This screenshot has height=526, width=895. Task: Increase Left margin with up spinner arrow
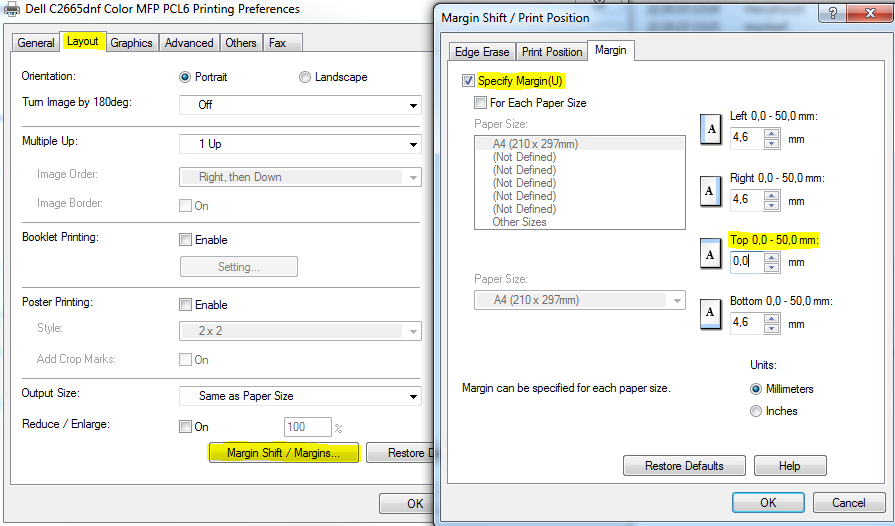click(772, 133)
